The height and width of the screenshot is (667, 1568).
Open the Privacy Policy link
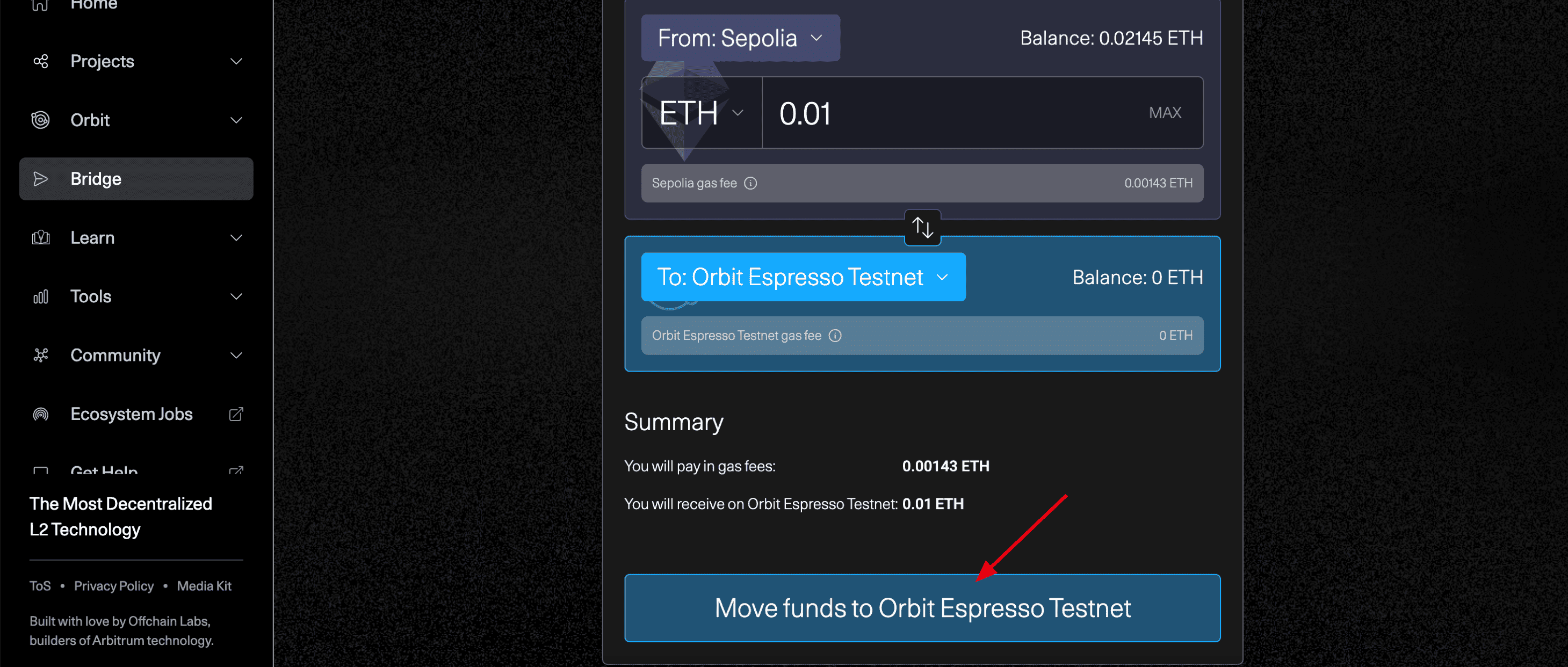tap(114, 586)
